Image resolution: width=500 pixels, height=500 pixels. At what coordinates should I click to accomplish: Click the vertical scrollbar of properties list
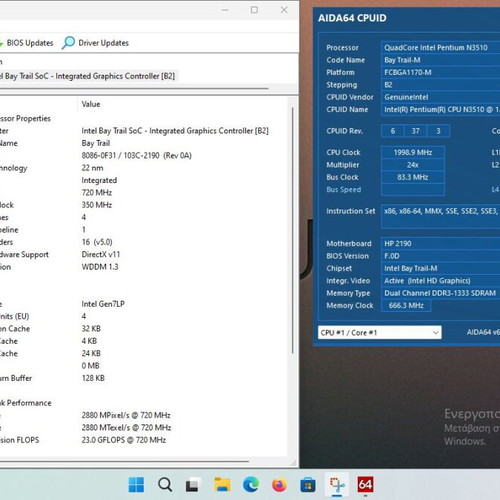tap(293, 230)
